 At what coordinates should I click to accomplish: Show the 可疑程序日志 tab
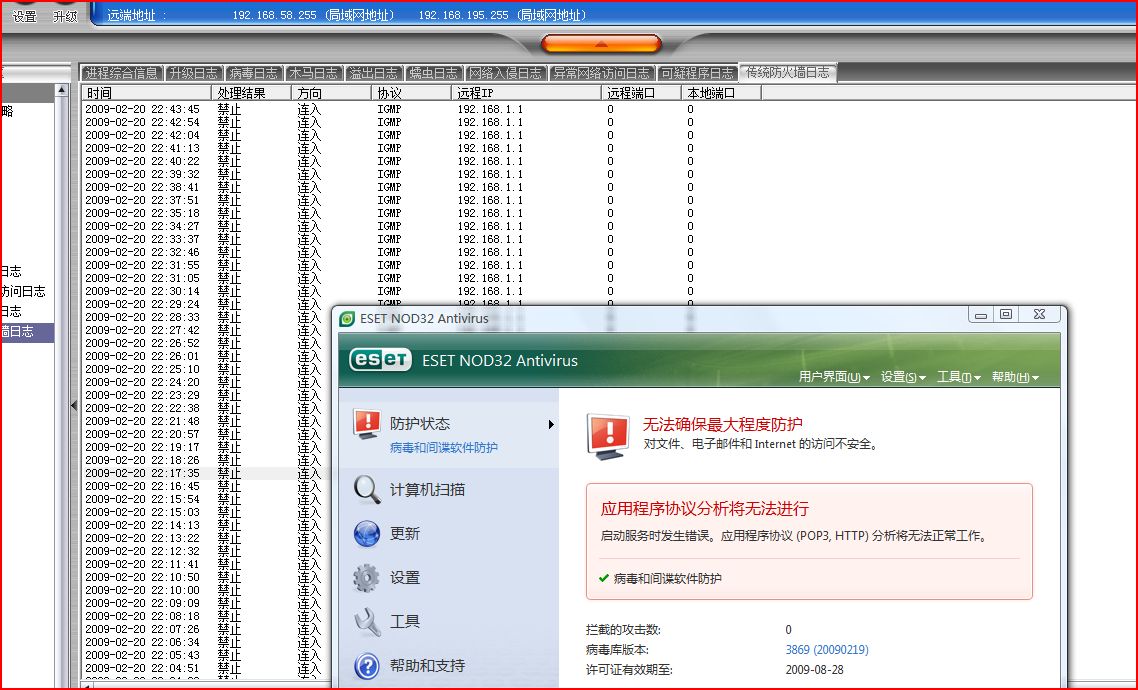point(697,73)
